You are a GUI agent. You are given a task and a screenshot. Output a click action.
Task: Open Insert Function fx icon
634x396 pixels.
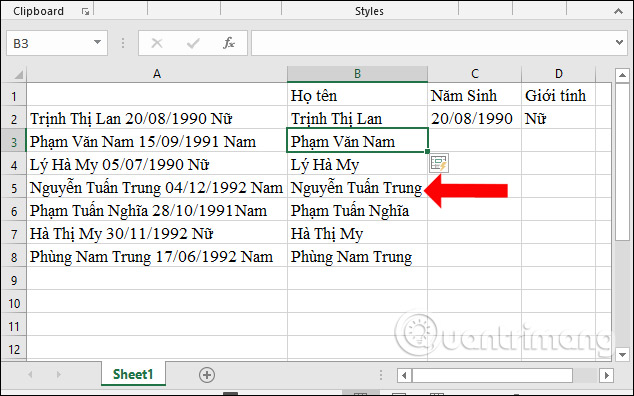229,43
